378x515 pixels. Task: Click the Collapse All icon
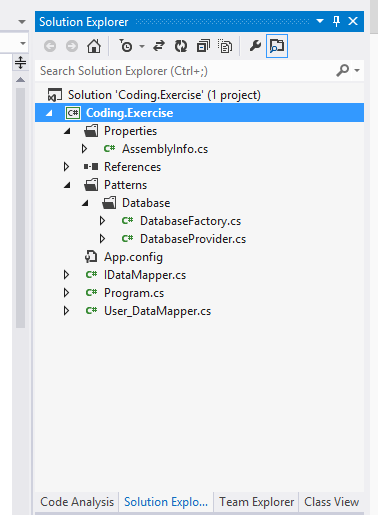tap(203, 46)
